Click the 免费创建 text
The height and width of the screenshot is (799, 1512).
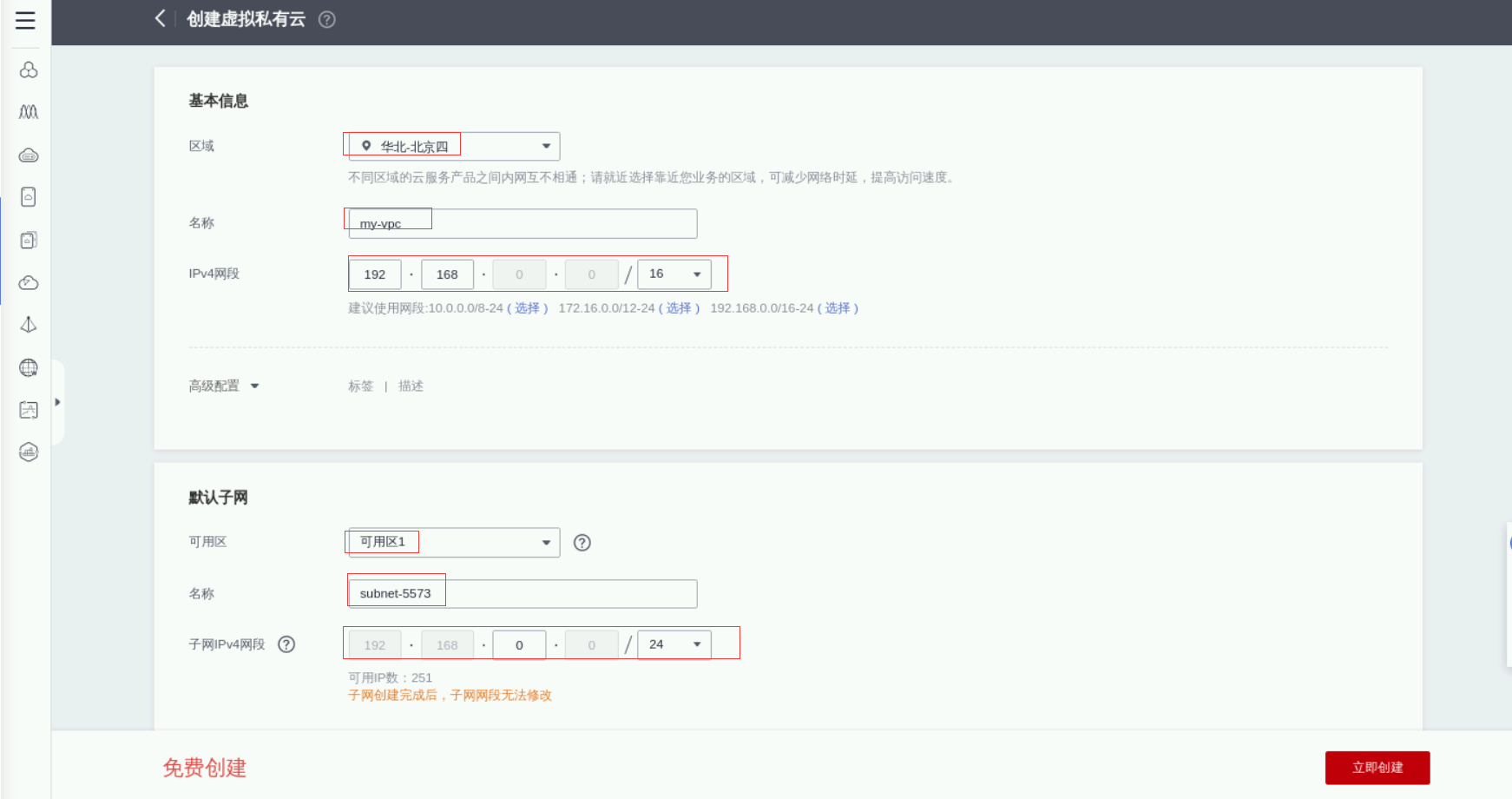click(205, 768)
